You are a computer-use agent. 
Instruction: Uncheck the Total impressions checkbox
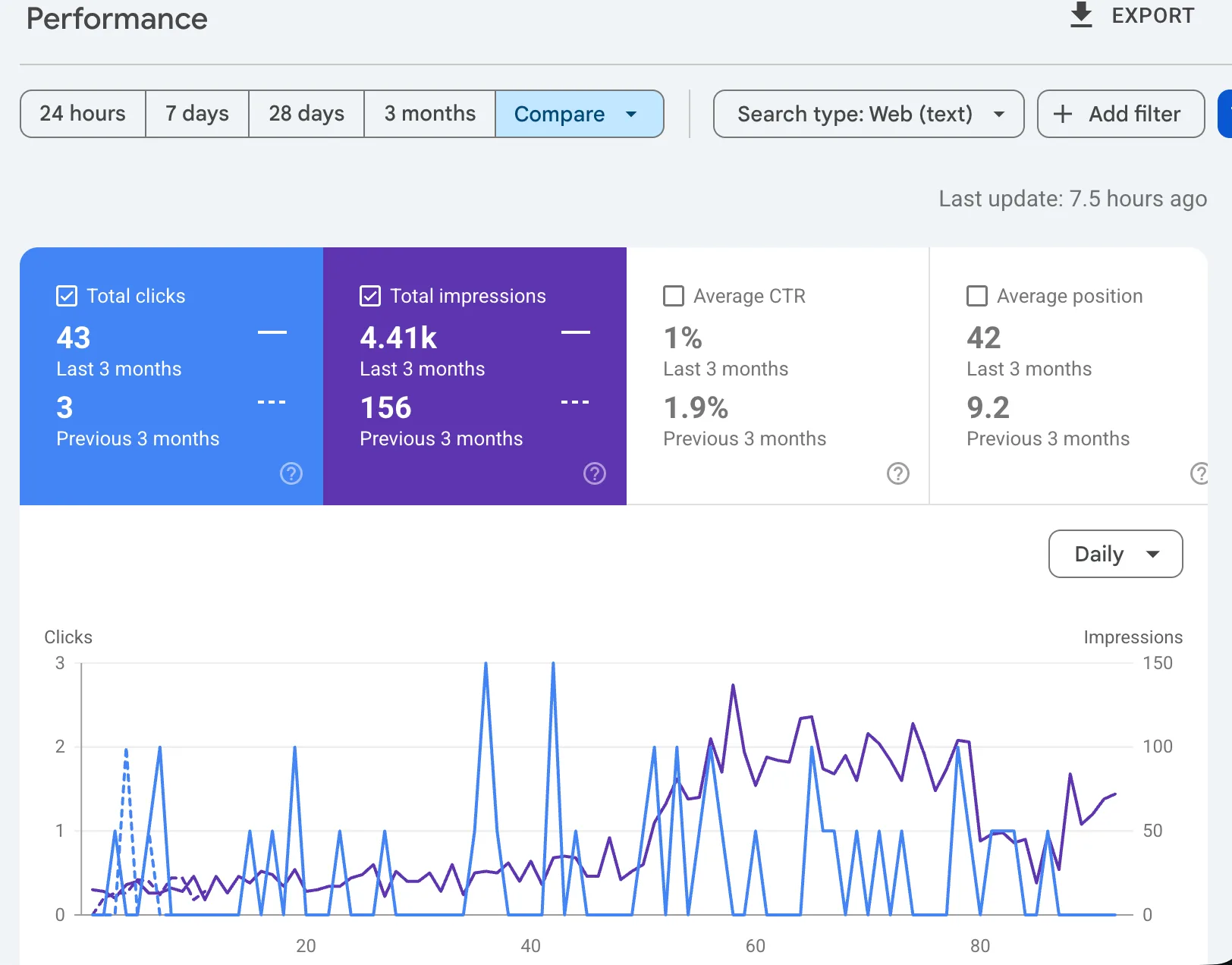point(370,296)
